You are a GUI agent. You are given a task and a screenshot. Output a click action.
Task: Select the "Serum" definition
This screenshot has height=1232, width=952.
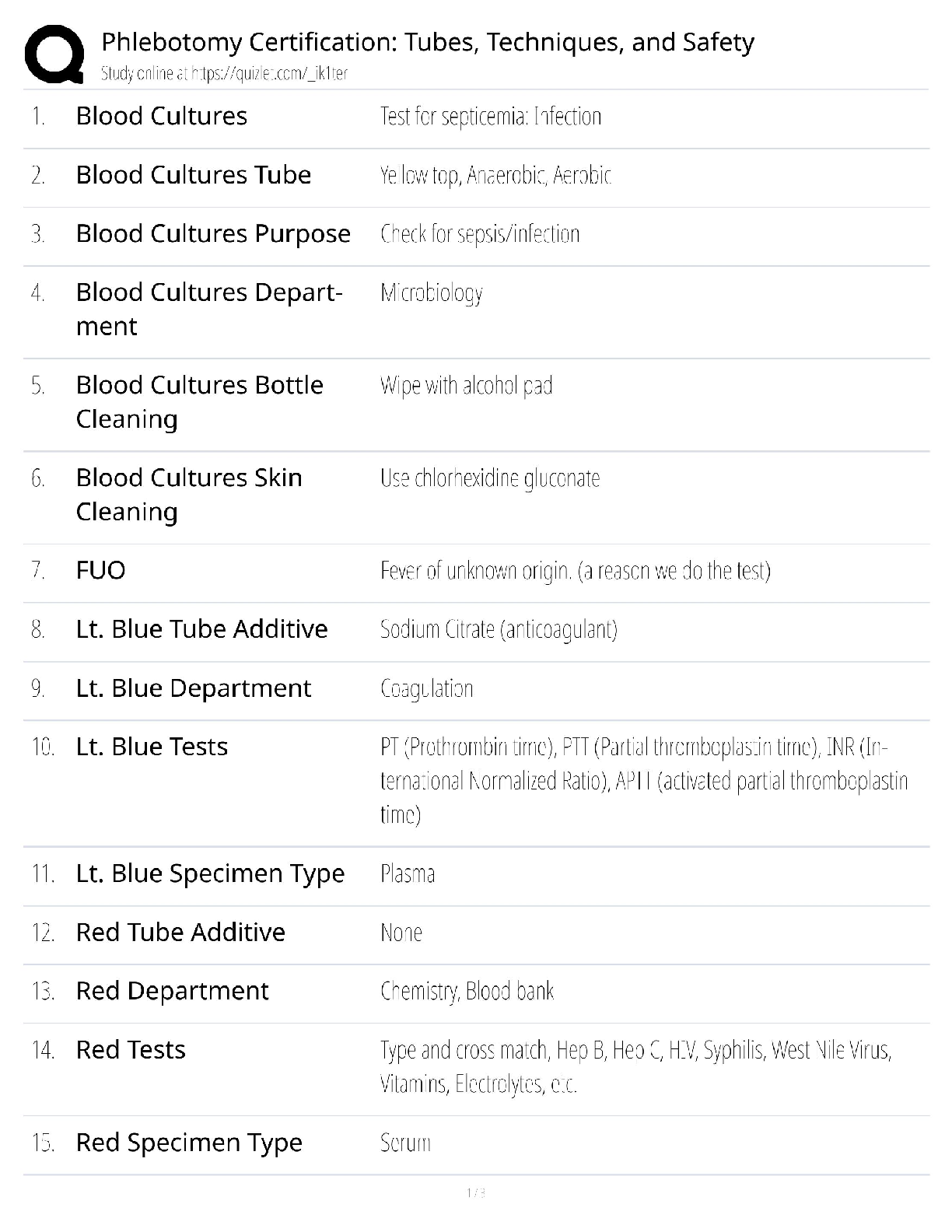pyautogui.click(x=405, y=1143)
